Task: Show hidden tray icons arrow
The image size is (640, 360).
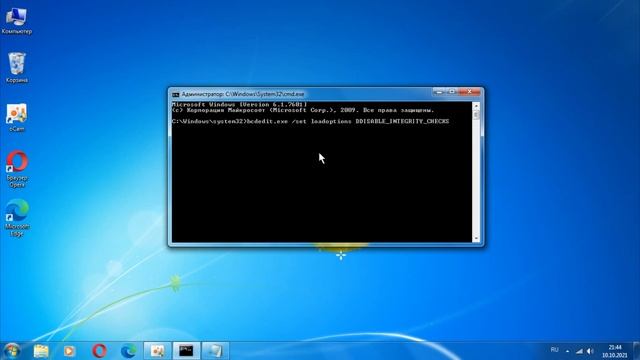Action: pos(567,351)
